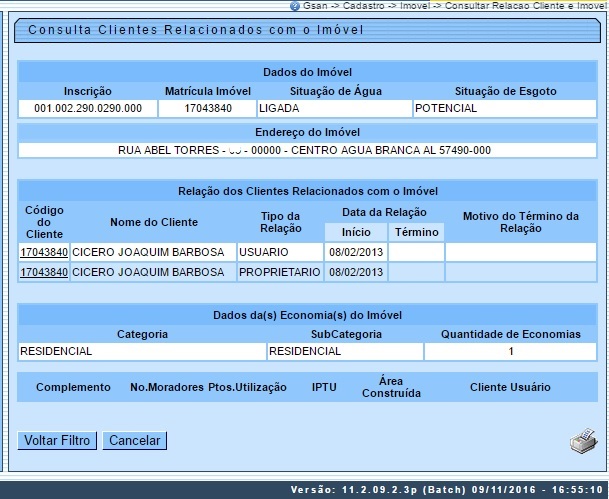The height and width of the screenshot is (499, 609).
Task: Click the Código do Cliente column header
Action: [44, 223]
